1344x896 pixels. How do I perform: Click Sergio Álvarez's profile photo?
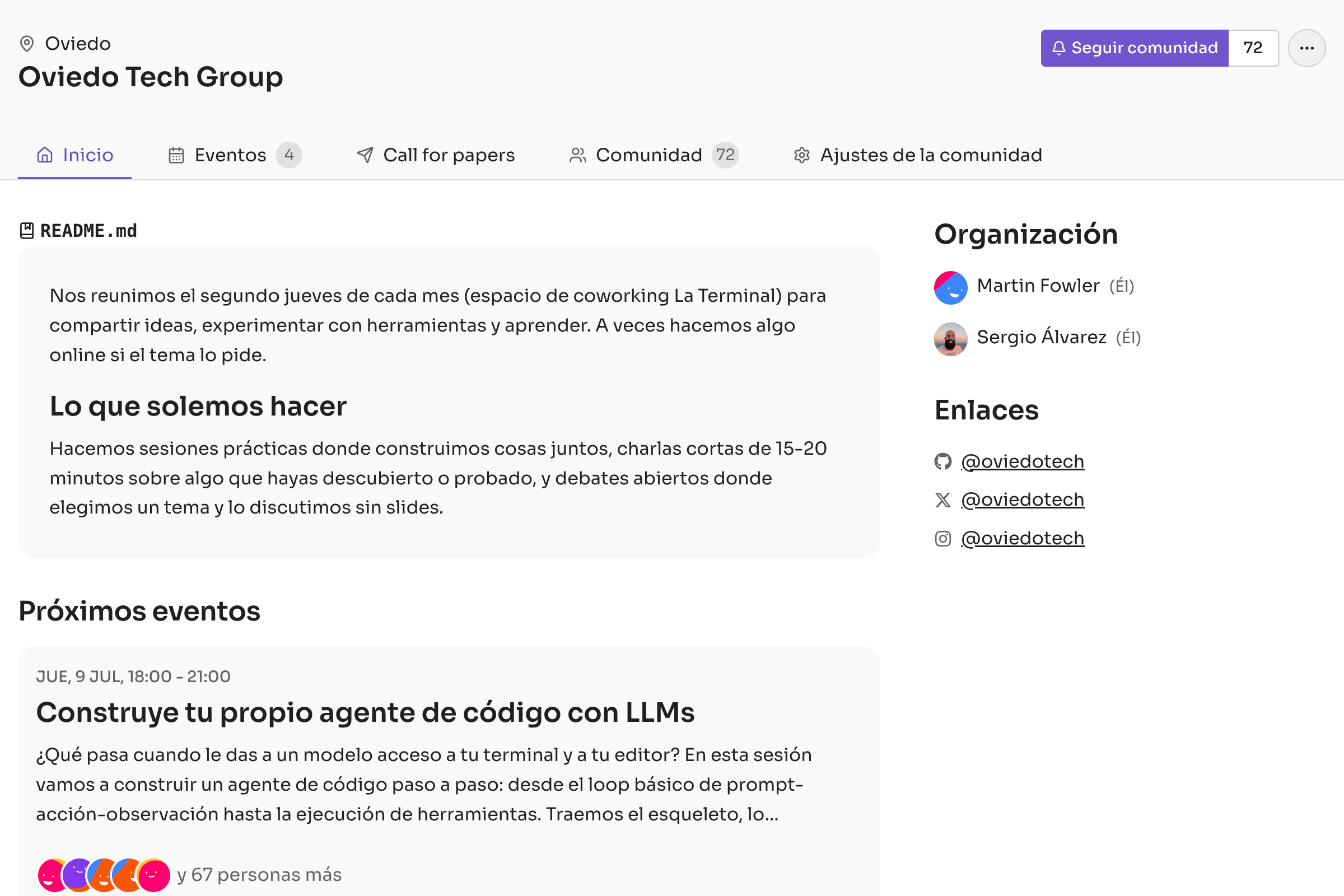coord(951,339)
